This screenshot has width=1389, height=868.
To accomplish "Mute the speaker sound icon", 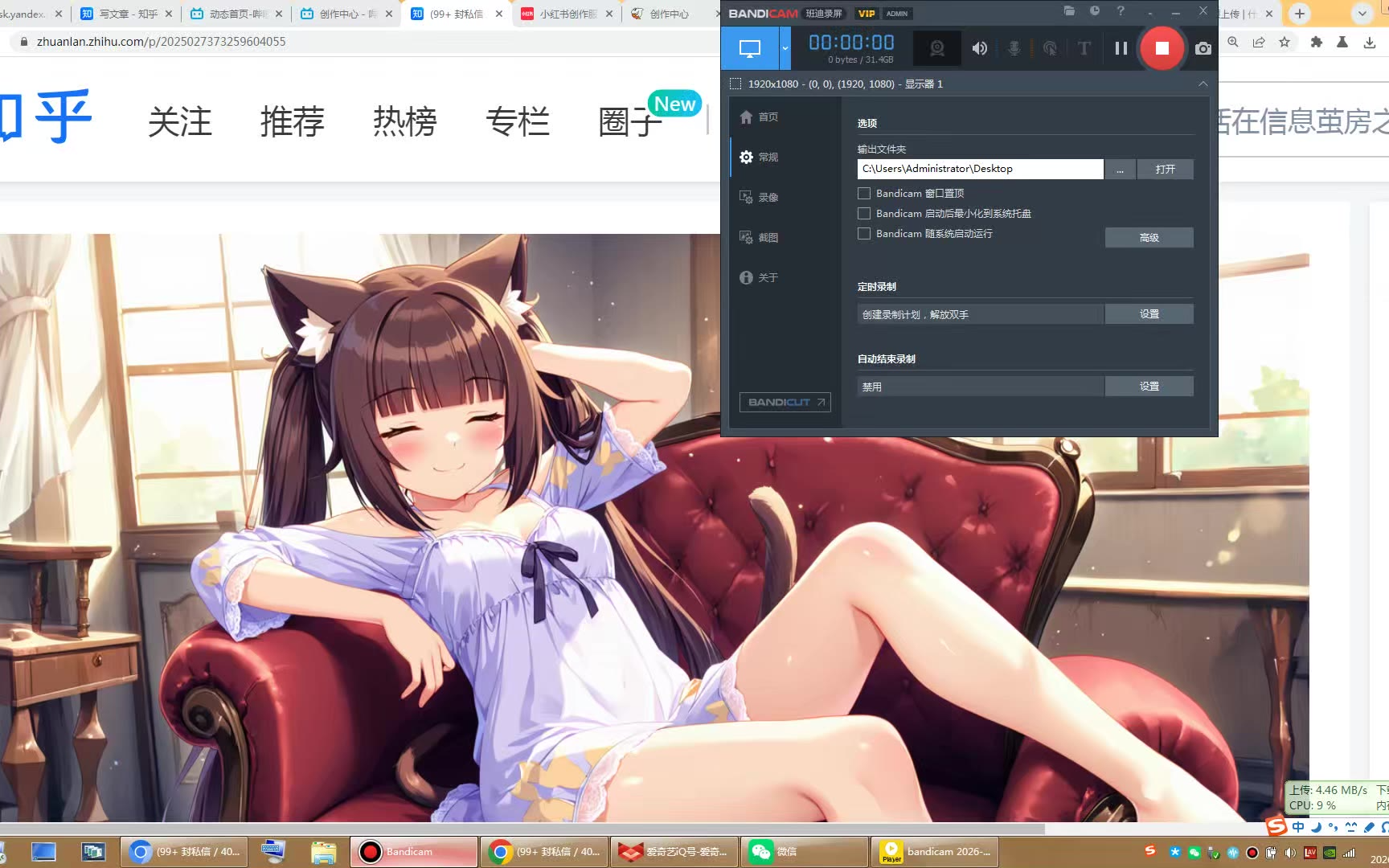I will pos(979,48).
